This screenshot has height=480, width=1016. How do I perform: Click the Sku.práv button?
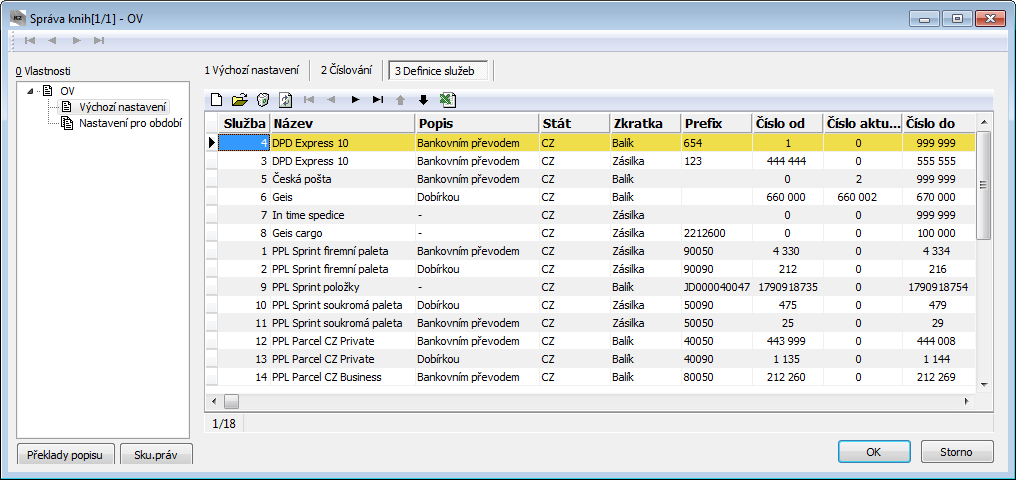(157, 455)
